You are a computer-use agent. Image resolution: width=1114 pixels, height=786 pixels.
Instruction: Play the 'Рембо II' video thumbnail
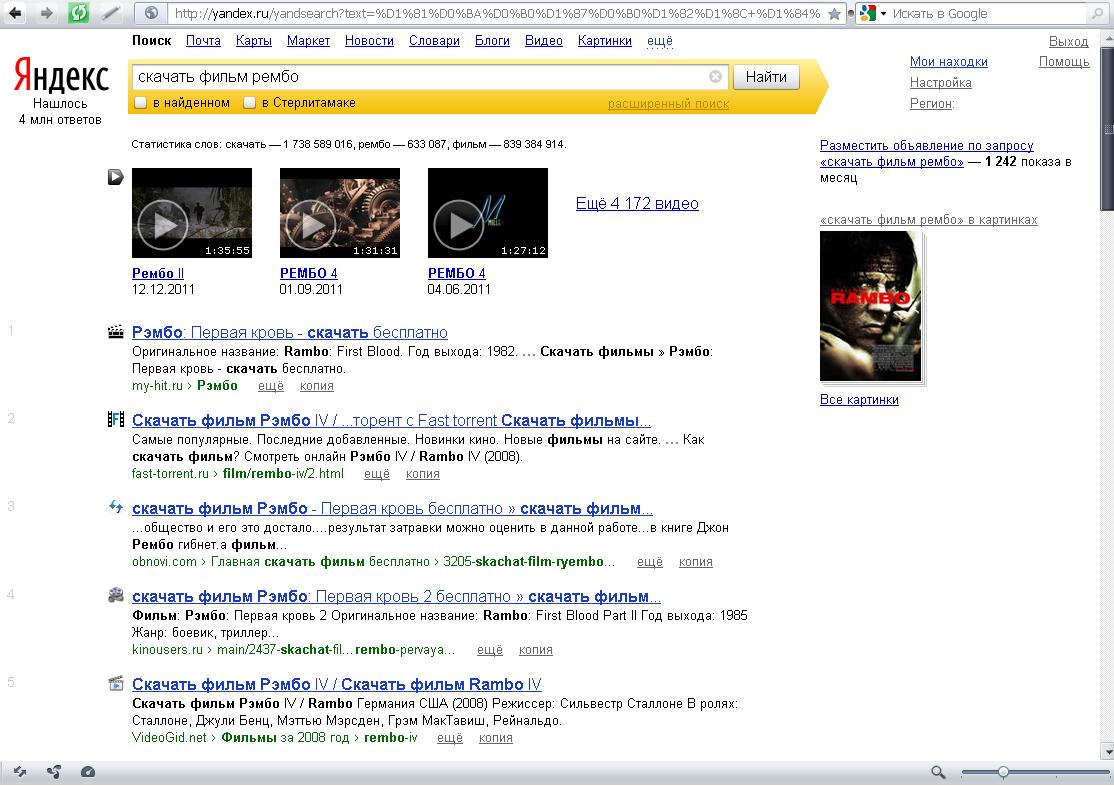[x=192, y=212]
